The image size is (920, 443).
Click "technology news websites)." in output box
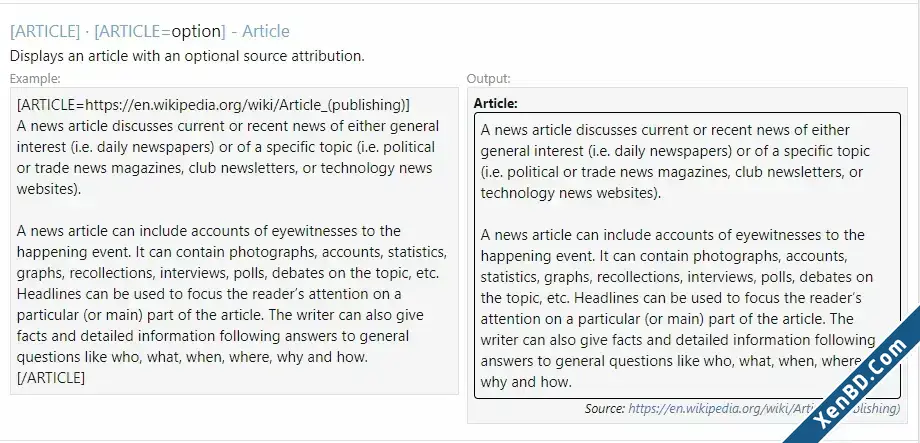click(571, 193)
